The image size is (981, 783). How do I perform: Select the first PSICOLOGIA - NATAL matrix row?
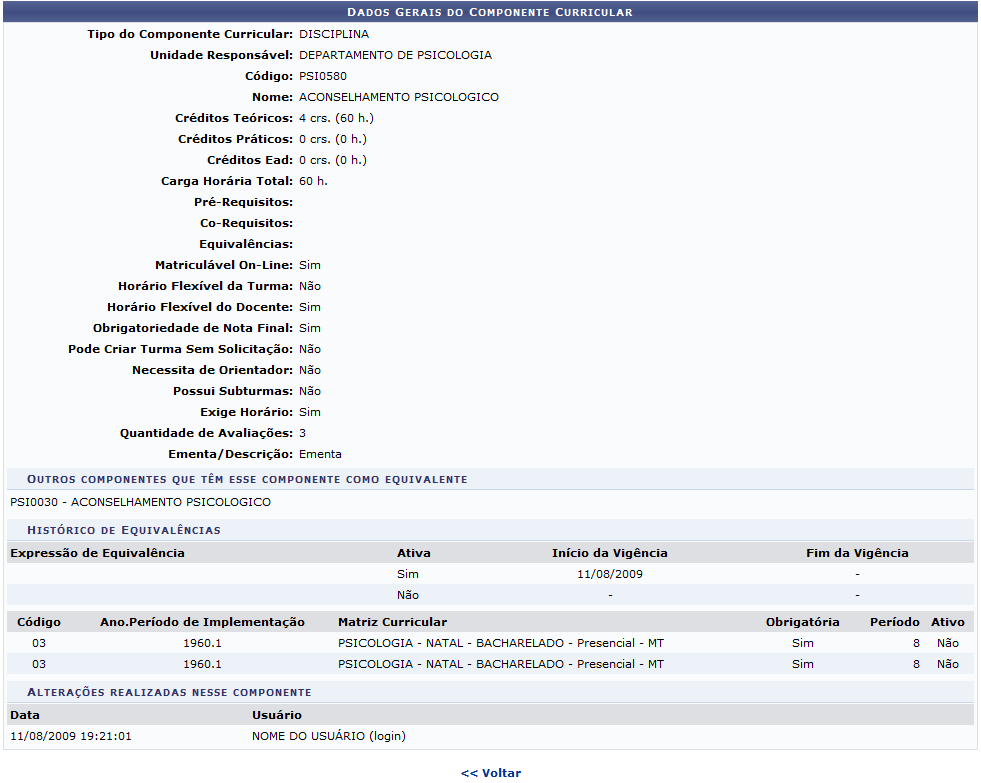500,643
